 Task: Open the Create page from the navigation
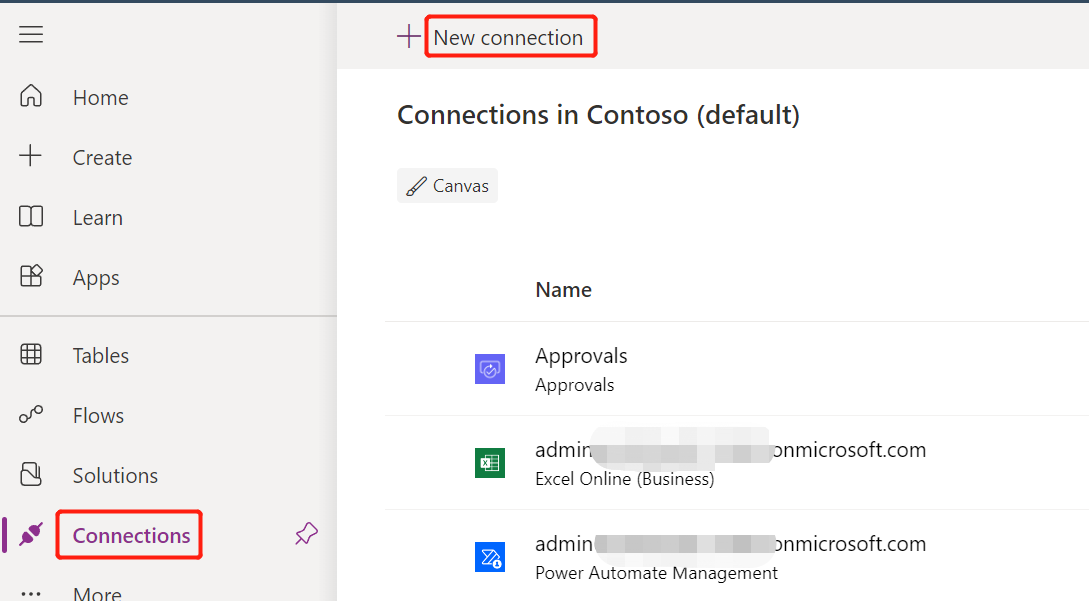[x=102, y=156]
